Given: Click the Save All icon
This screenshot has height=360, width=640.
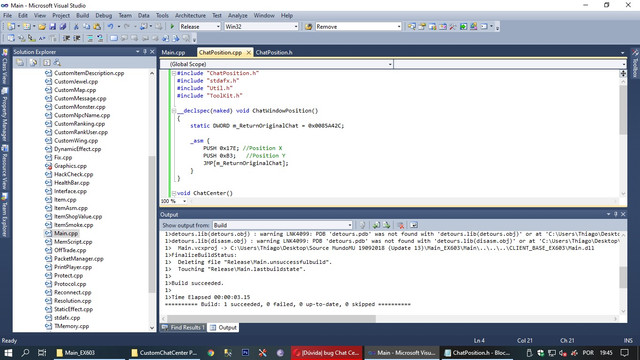Looking at the screenshot, I should [63, 27].
